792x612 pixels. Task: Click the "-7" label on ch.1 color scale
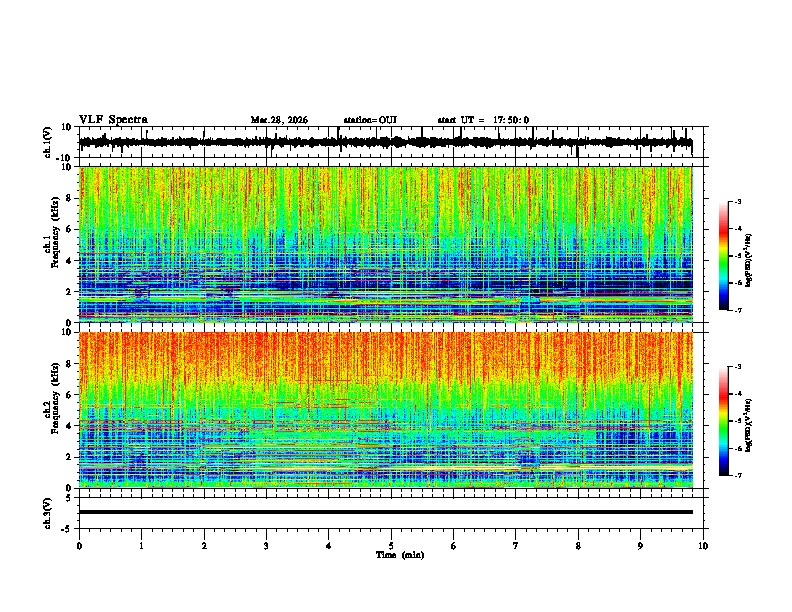pyautogui.click(x=737, y=310)
